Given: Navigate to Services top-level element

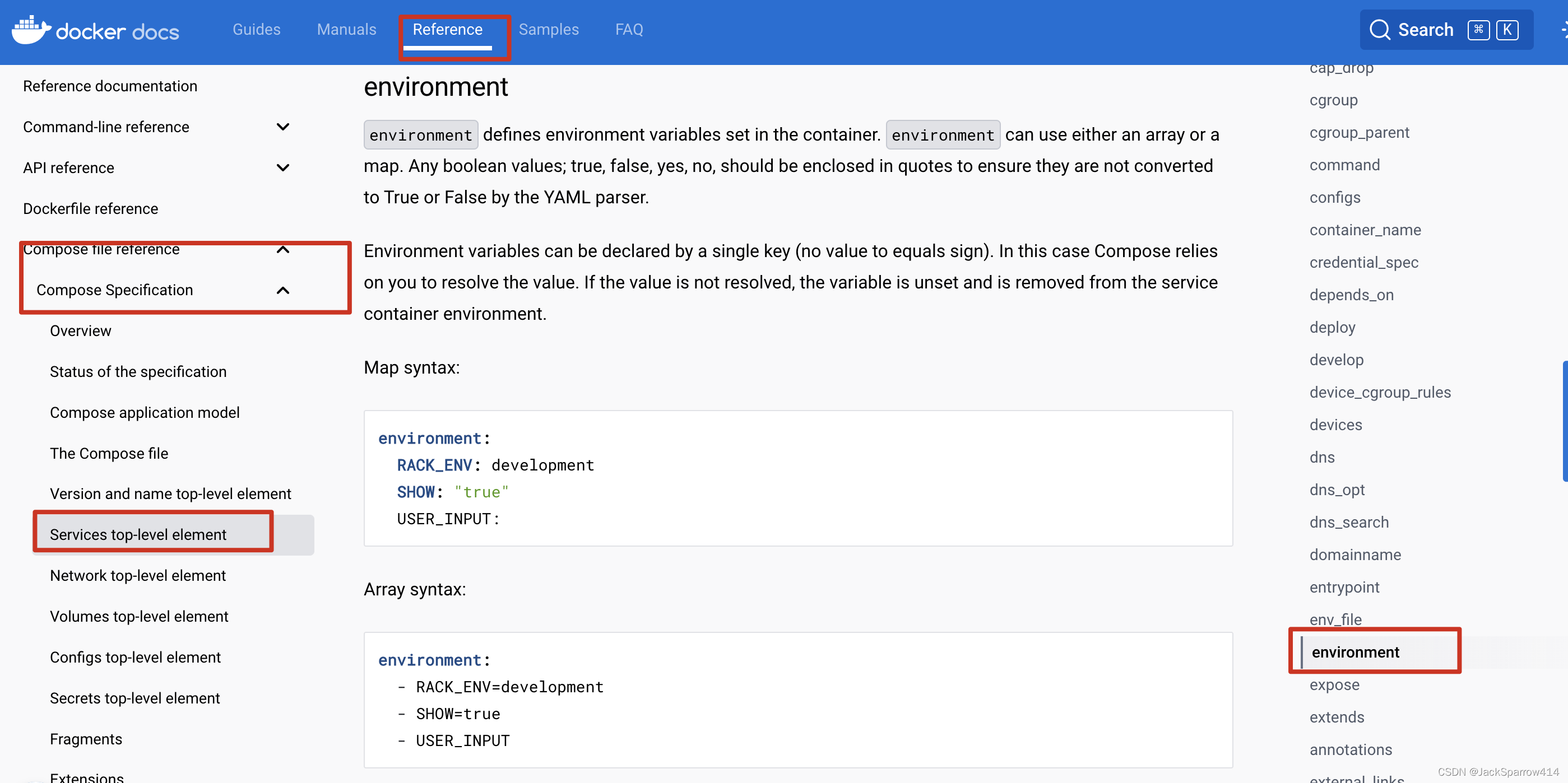Looking at the screenshot, I should click(x=138, y=534).
